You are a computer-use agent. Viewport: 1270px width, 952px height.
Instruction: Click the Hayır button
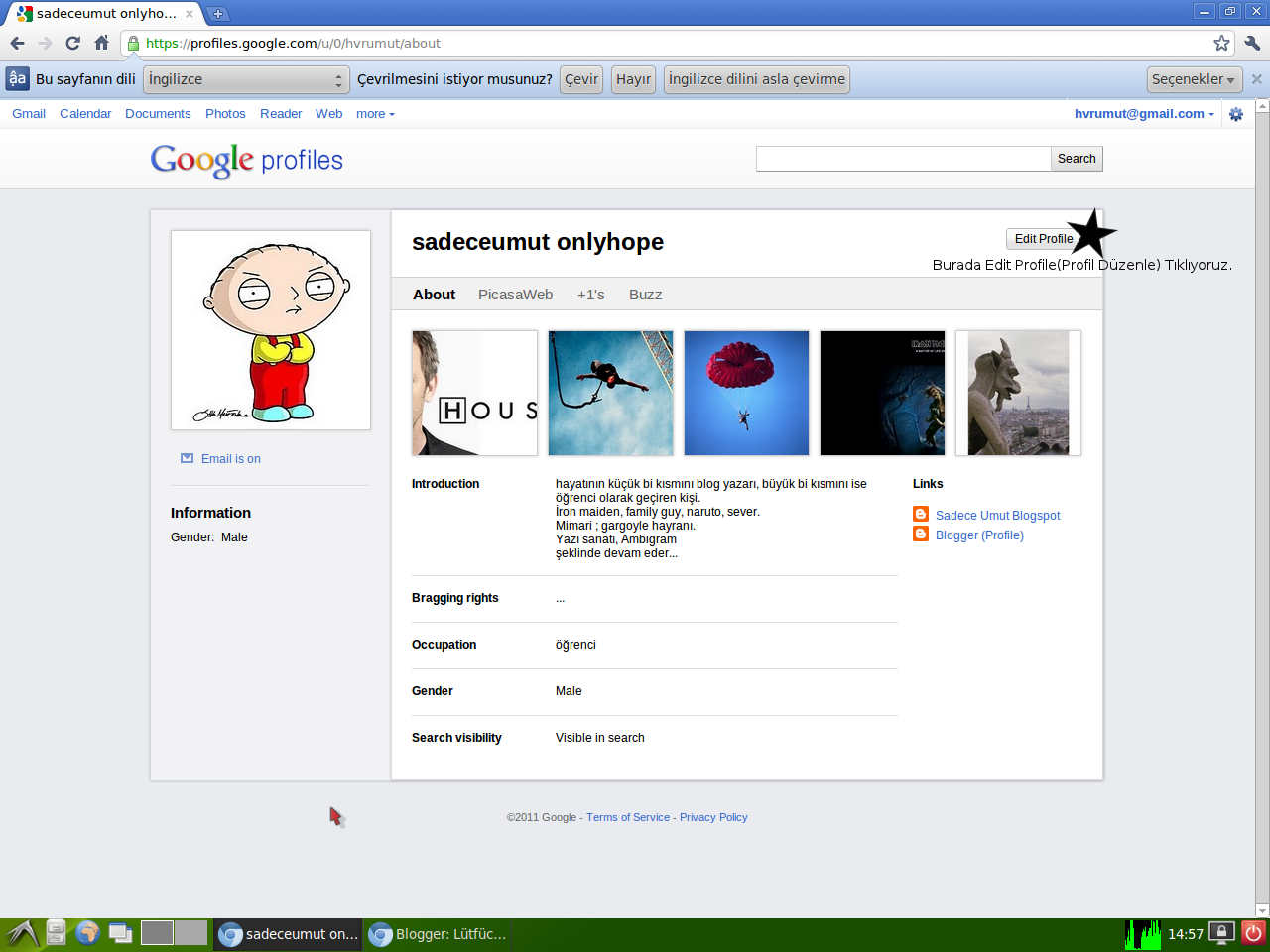[x=633, y=79]
